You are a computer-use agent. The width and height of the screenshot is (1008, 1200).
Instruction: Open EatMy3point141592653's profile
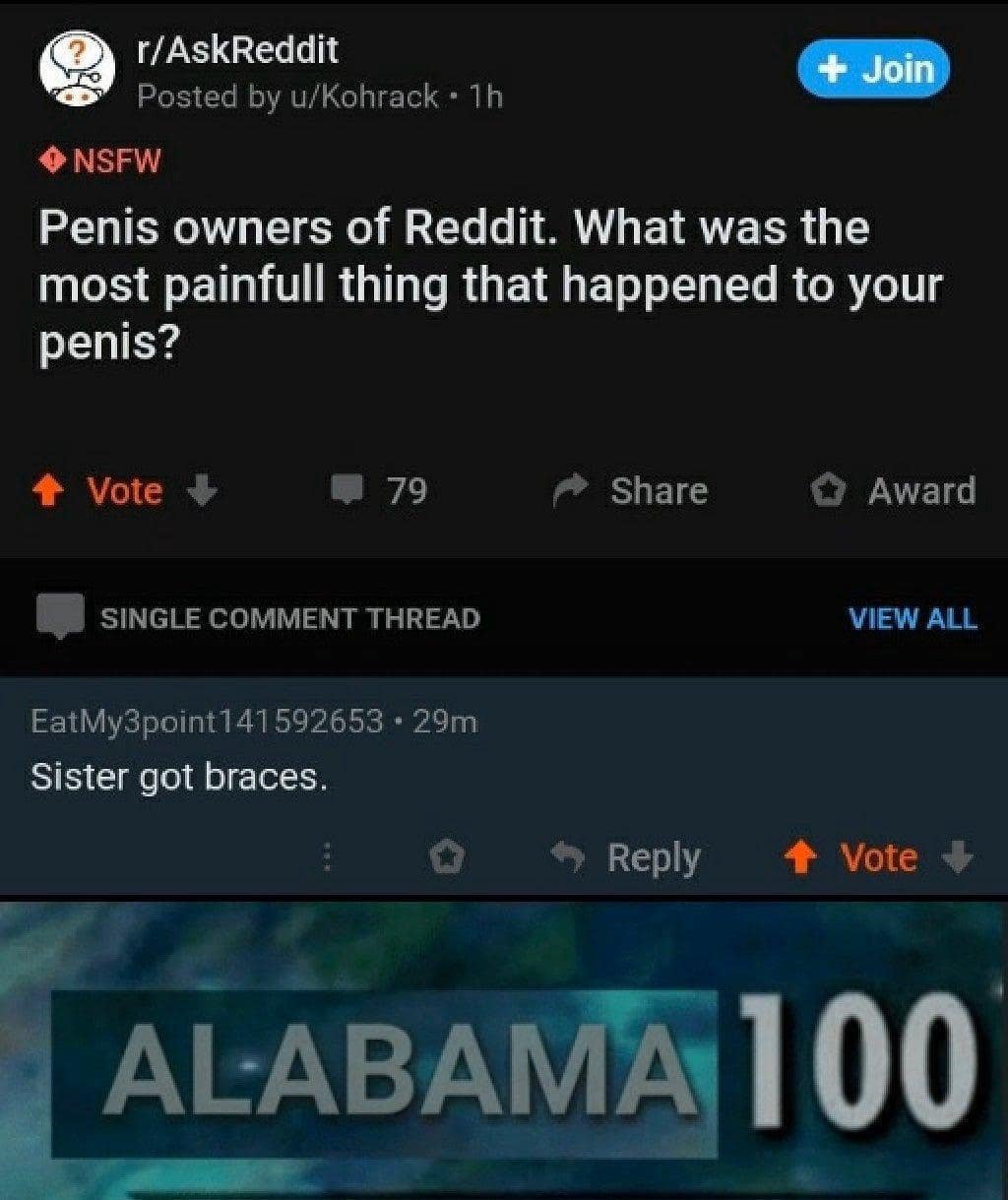tap(207, 722)
